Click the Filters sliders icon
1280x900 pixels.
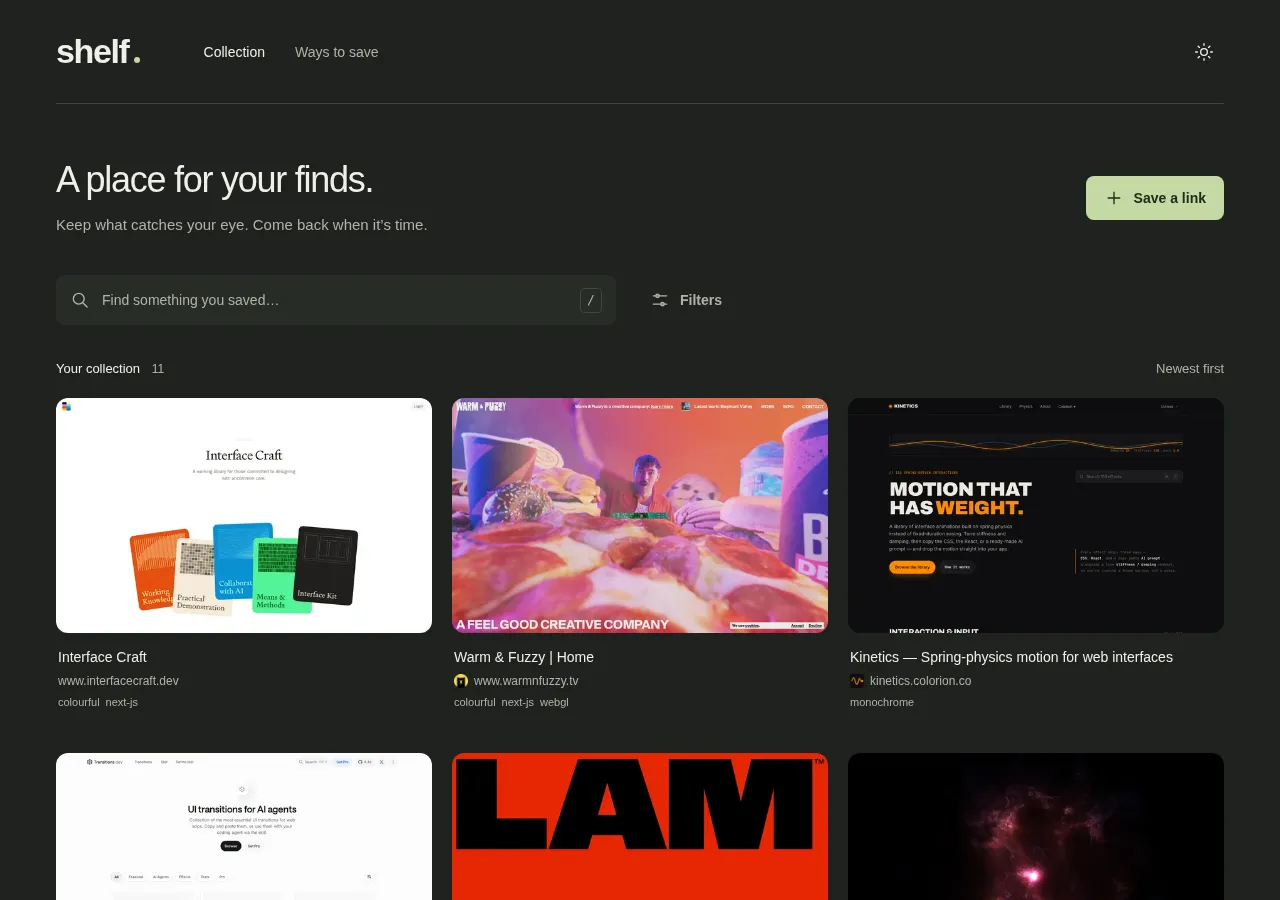click(x=660, y=300)
